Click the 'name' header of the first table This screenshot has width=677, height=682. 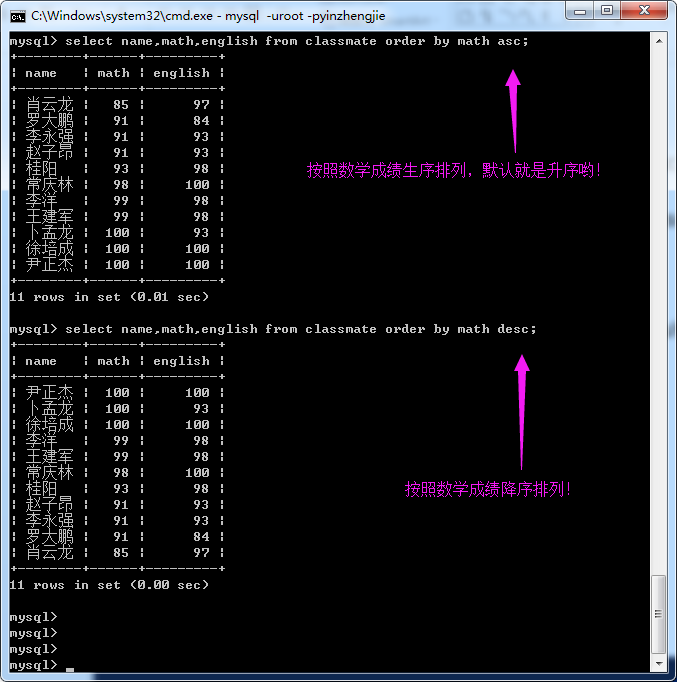point(41,73)
